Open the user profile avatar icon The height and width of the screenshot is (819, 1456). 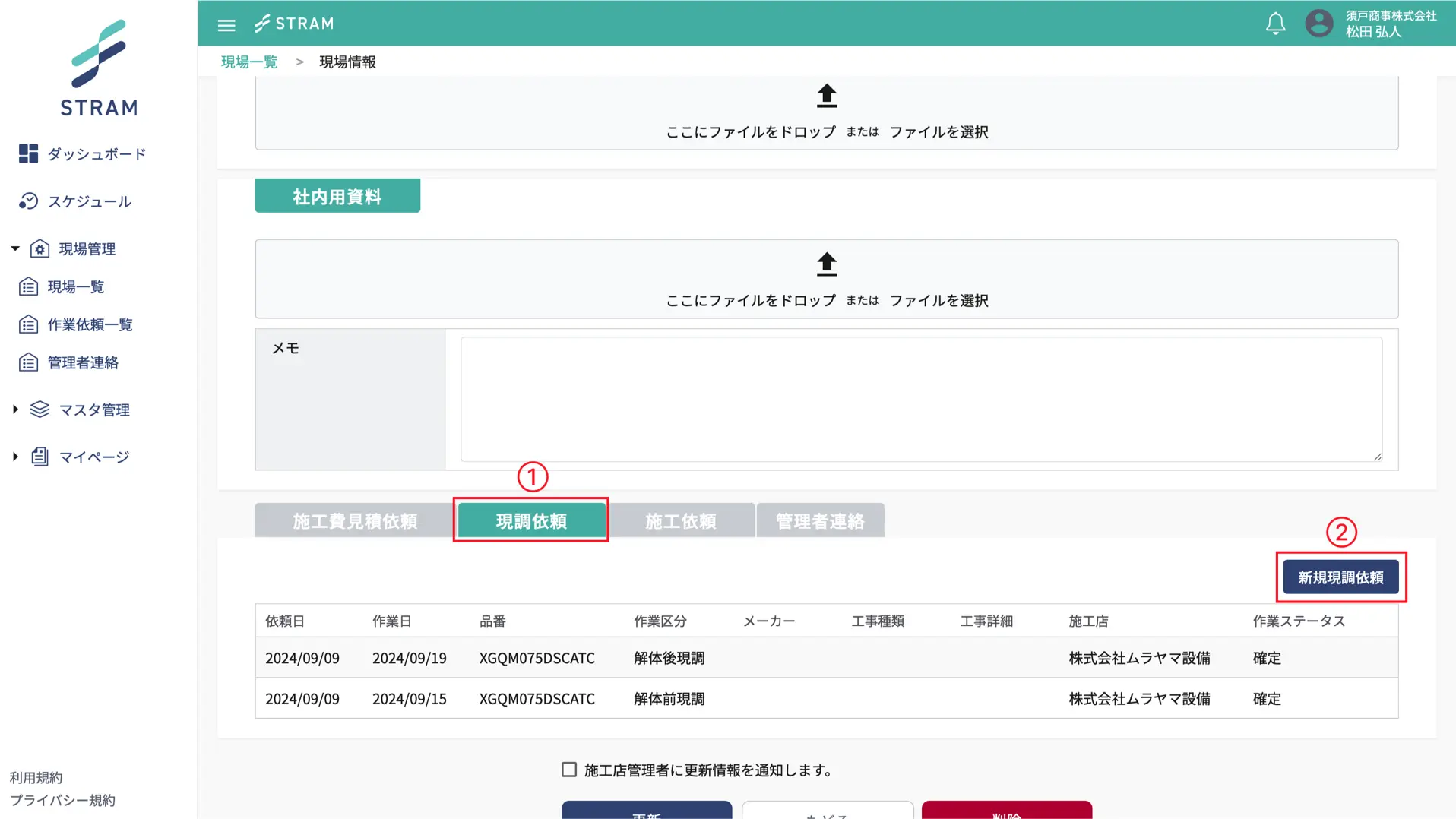pyautogui.click(x=1318, y=24)
